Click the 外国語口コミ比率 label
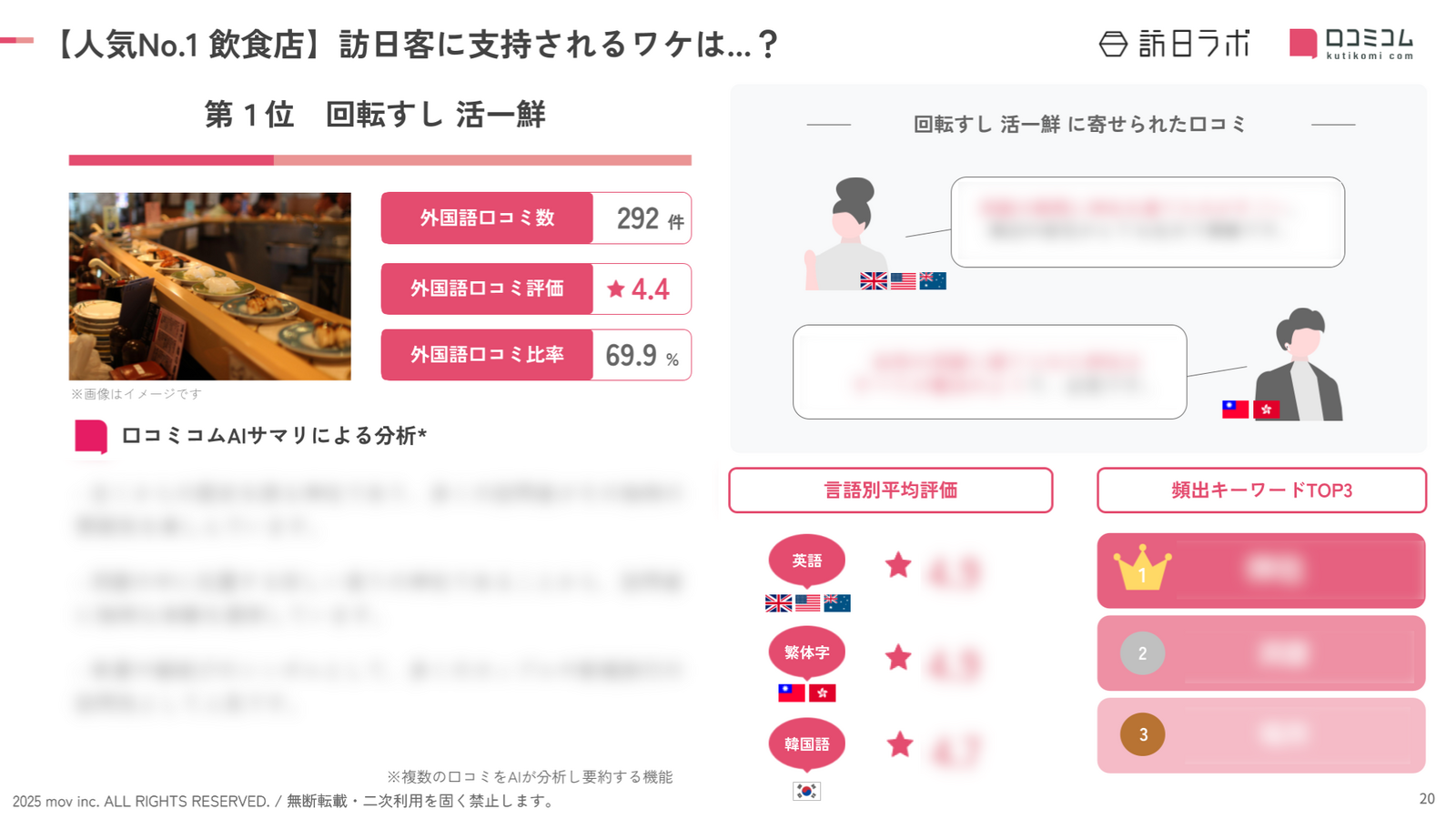 point(487,355)
